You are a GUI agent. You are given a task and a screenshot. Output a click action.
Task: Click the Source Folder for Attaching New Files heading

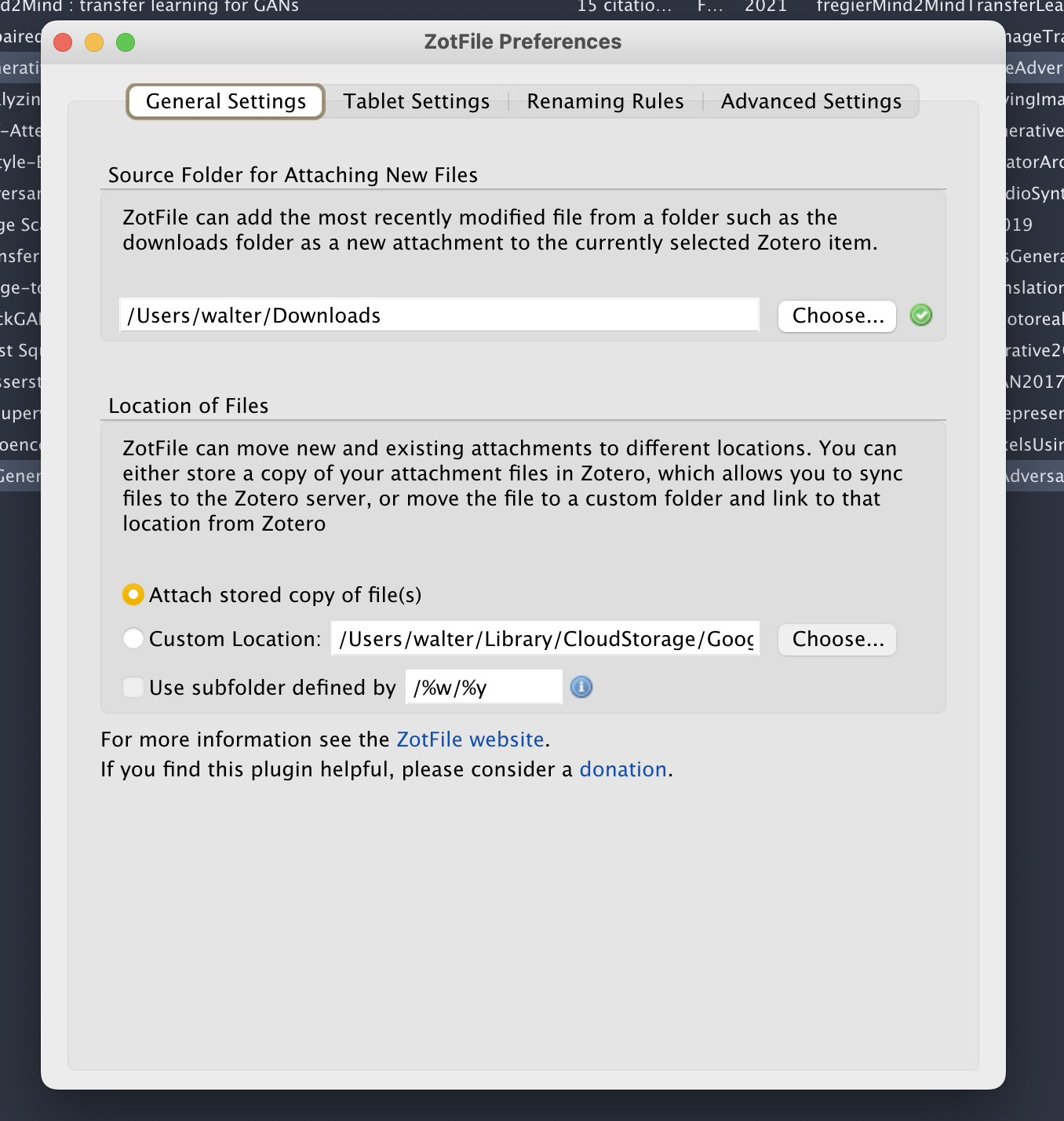293,175
